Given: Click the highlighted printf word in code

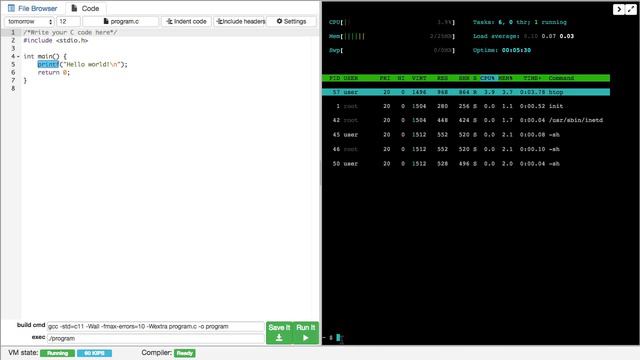Looking at the screenshot, I should (48, 64).
